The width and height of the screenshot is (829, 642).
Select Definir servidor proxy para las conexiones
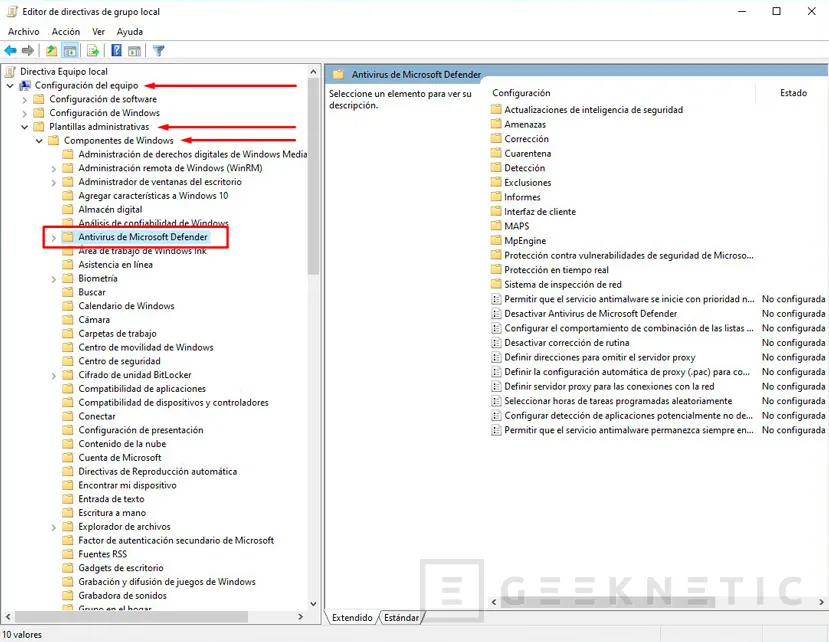[609, 387]
